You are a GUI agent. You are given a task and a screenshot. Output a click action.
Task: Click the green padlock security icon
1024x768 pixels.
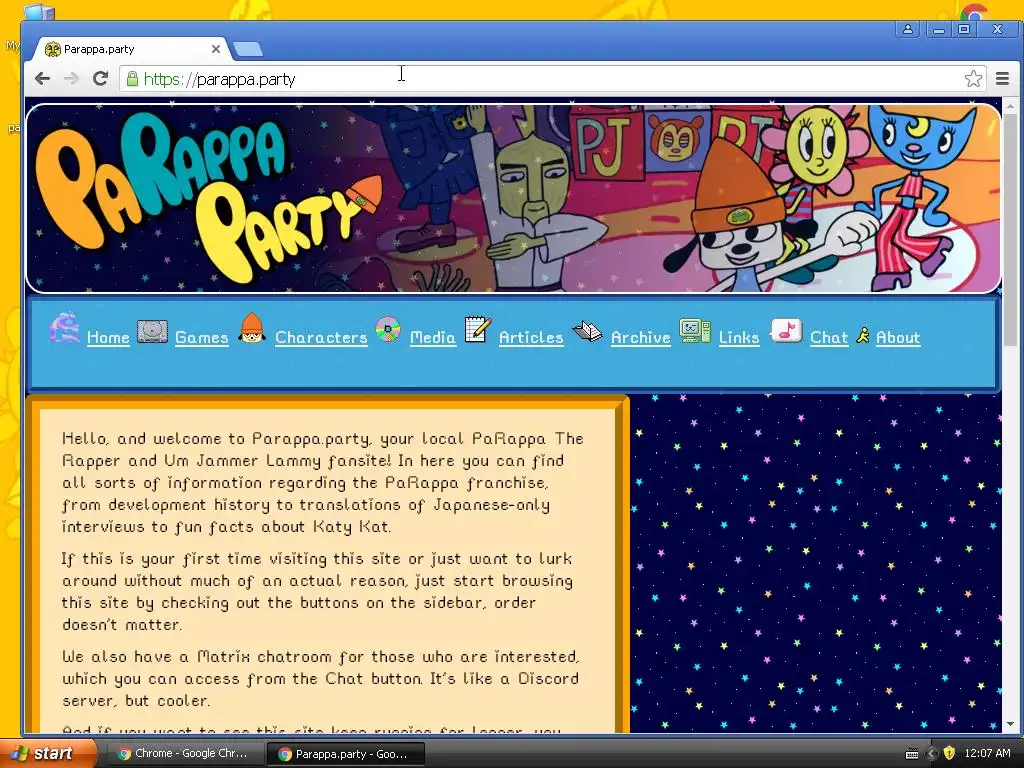click(x=133, y=79)
